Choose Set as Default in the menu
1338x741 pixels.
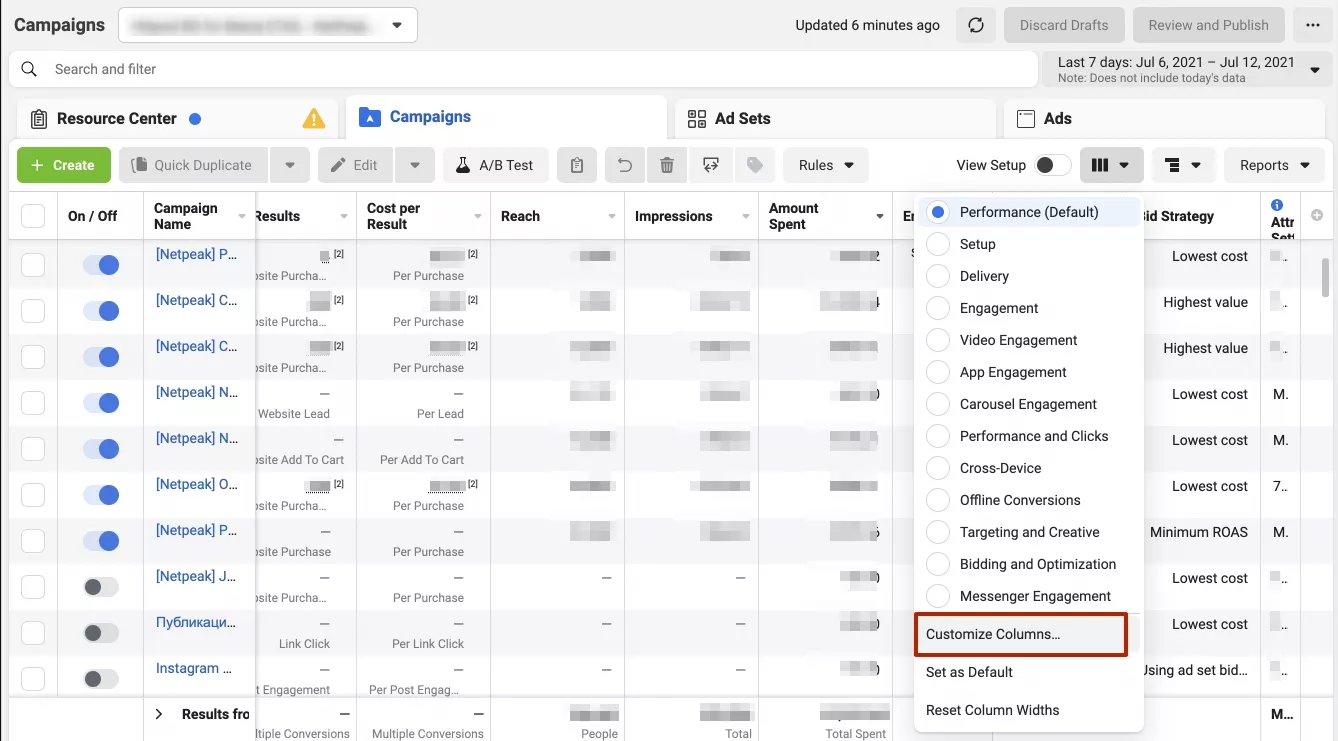(1029, 672)
